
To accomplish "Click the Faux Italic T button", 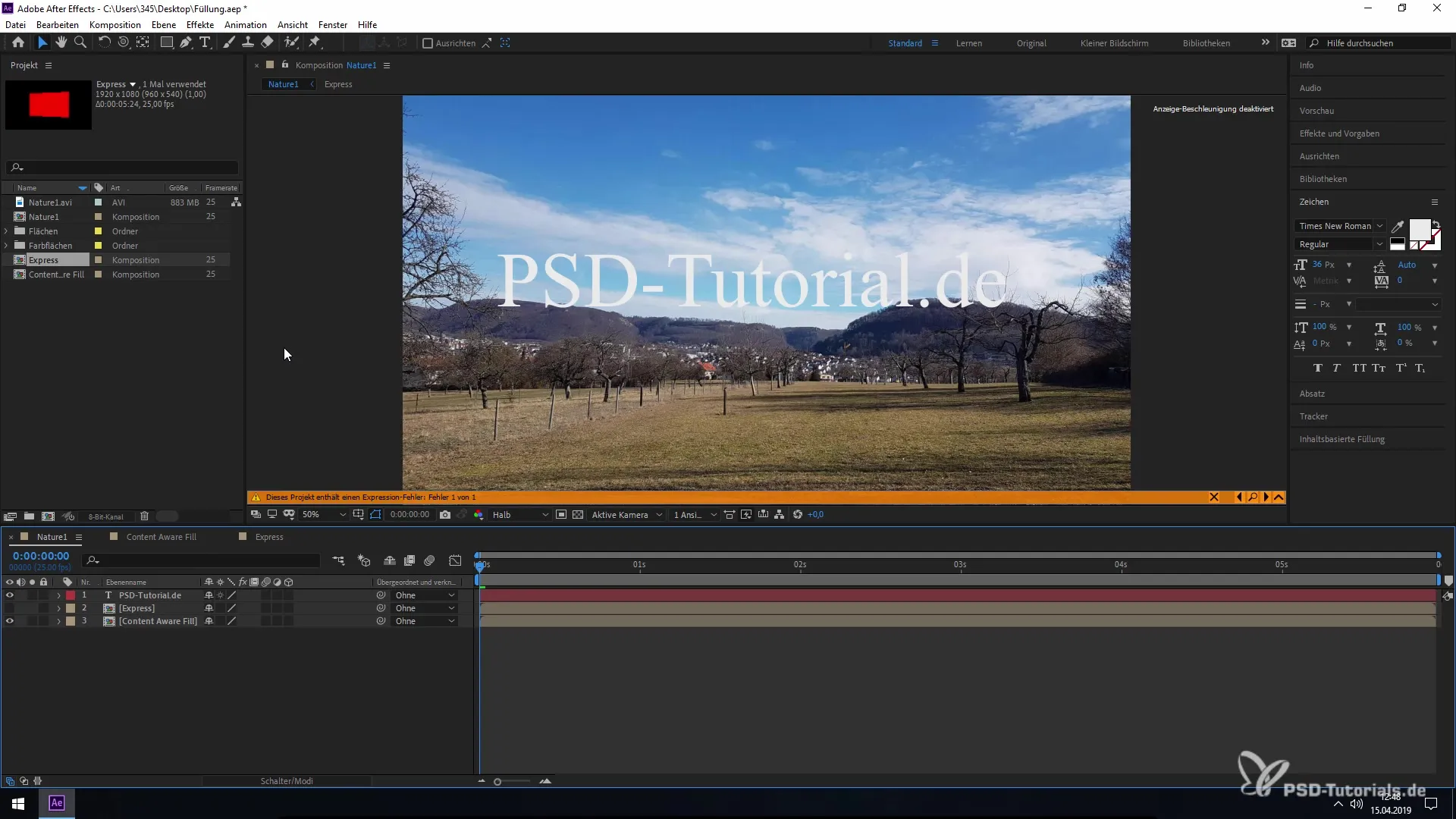I will point(1337,368).
